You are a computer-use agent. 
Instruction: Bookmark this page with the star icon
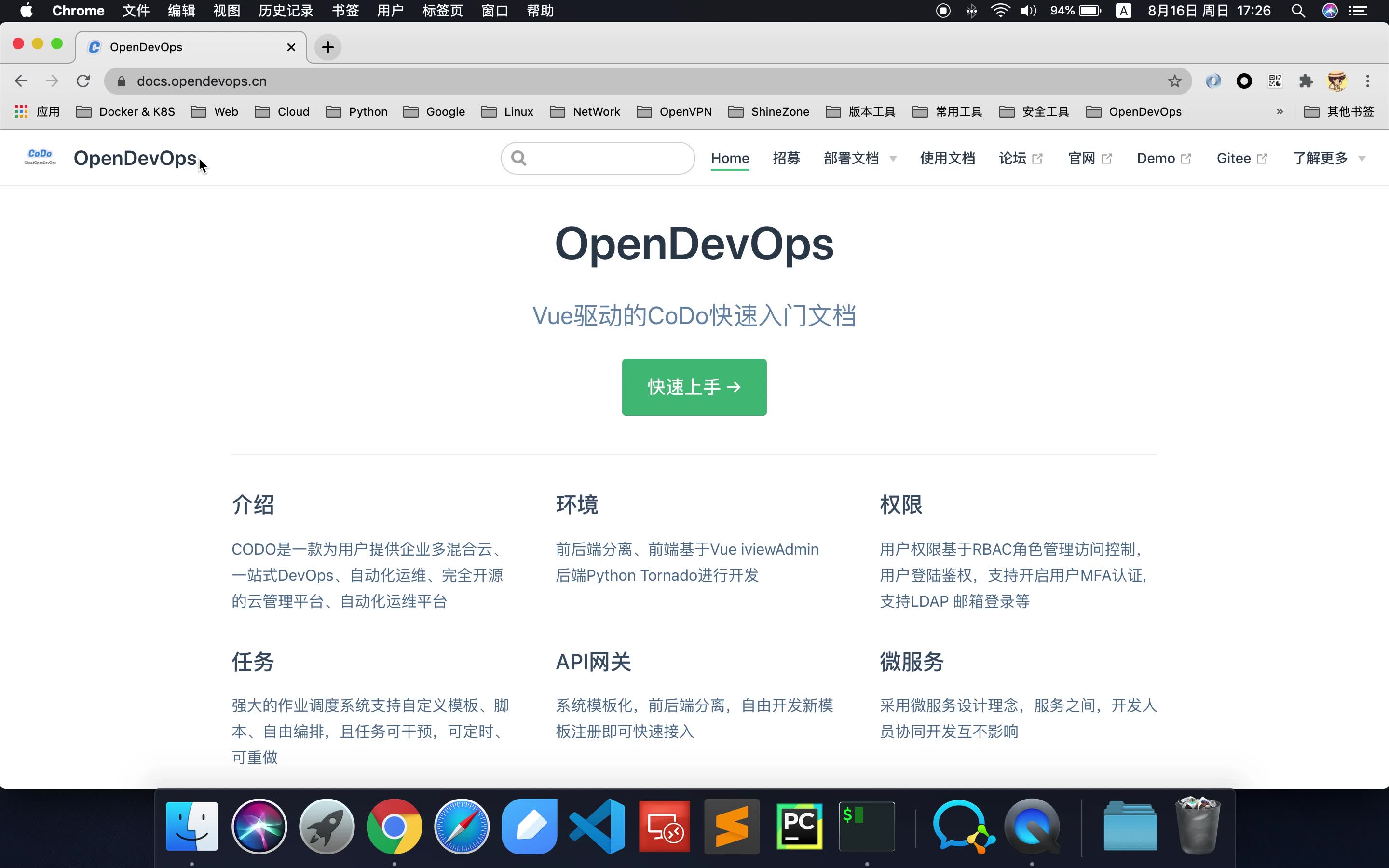click(x=1174, y=81)
